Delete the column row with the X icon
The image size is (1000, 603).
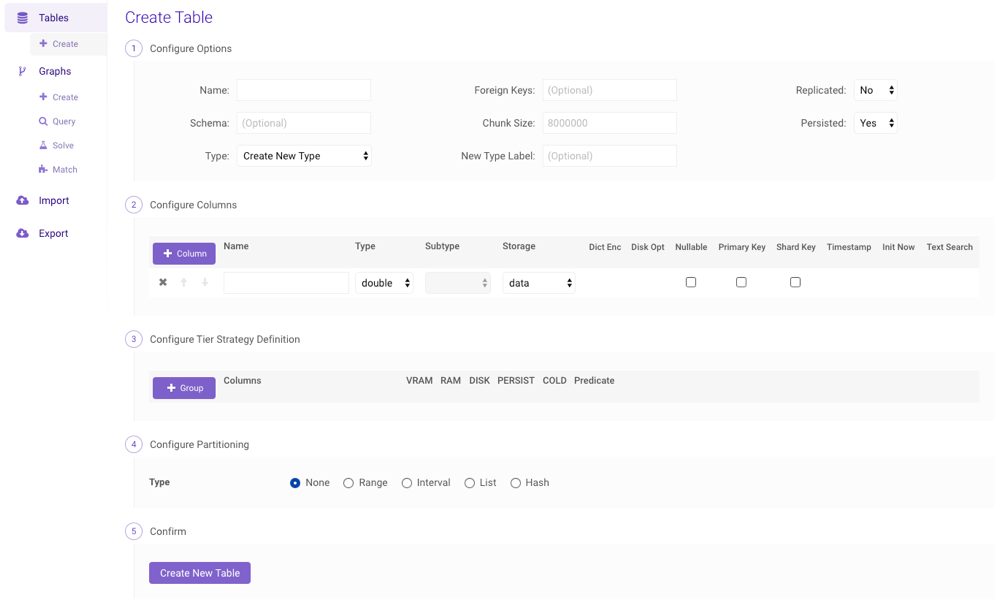163,282
